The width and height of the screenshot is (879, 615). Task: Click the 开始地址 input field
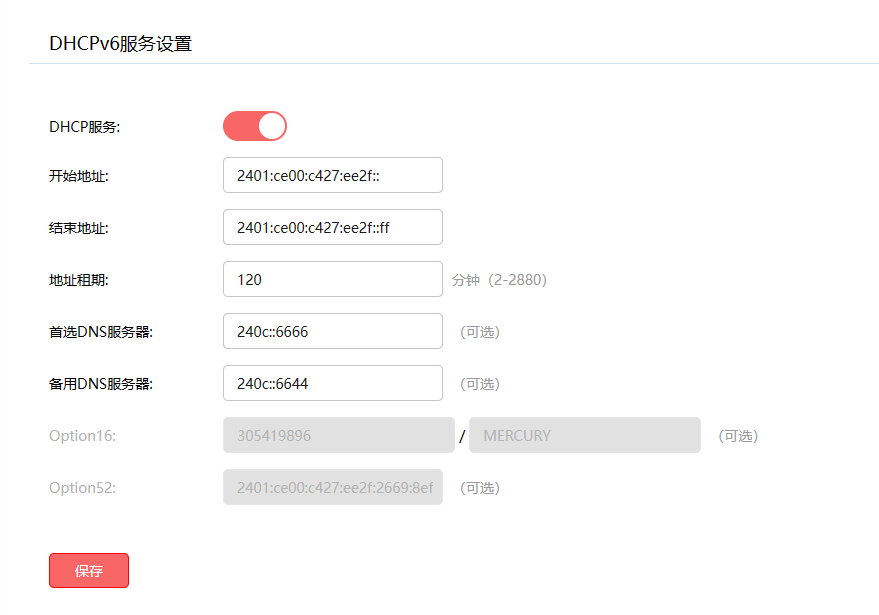click(332, 175)
